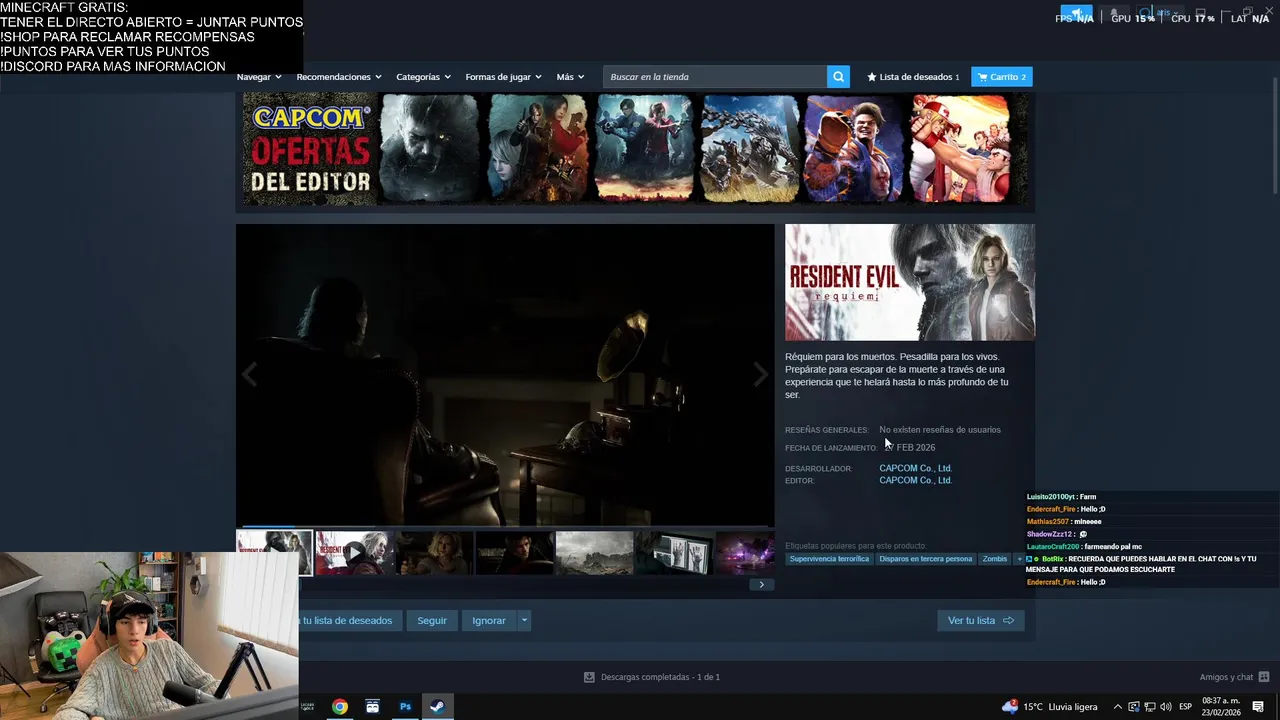Click the Steam taskbar icon
The height and width of the screenshot is (720, 1280).
[x=437, y=707]
